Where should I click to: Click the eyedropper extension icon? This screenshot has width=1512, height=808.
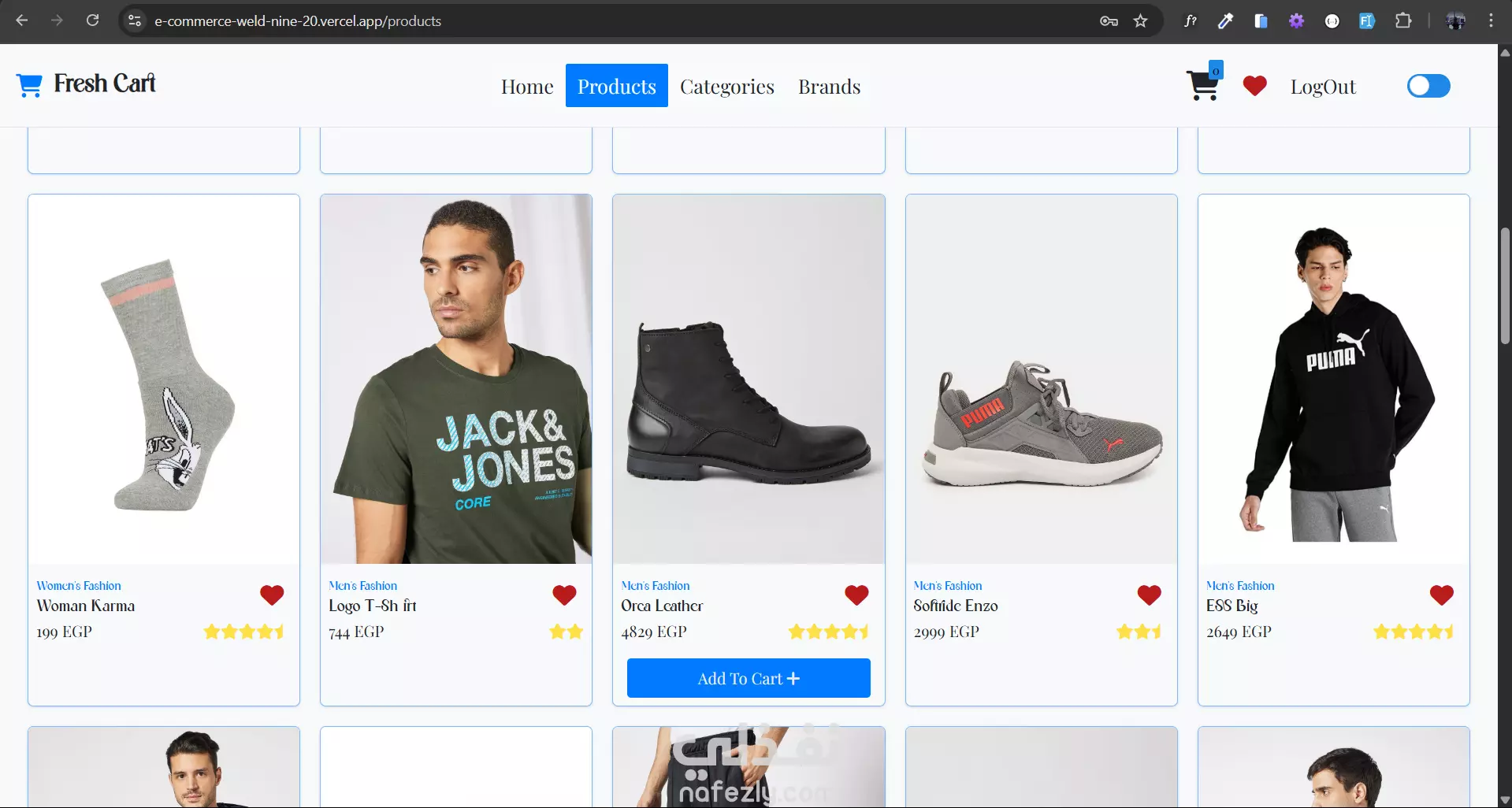pos(1225,21)
